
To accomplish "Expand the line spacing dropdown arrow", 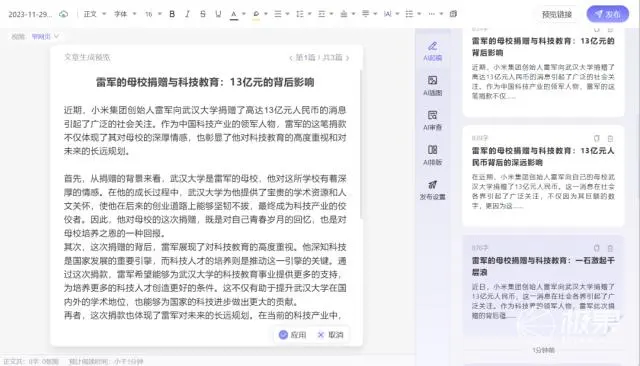I will click(310, 14).
